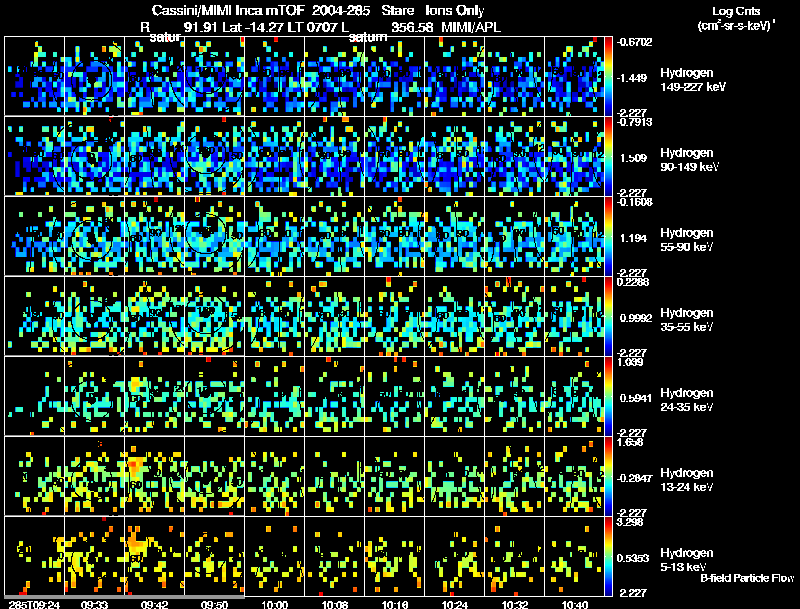Click the 'Hydrogen 13-24 keV' row label
Image resolution: width=800 pixels, height=609 pixels.
point(687,480)
